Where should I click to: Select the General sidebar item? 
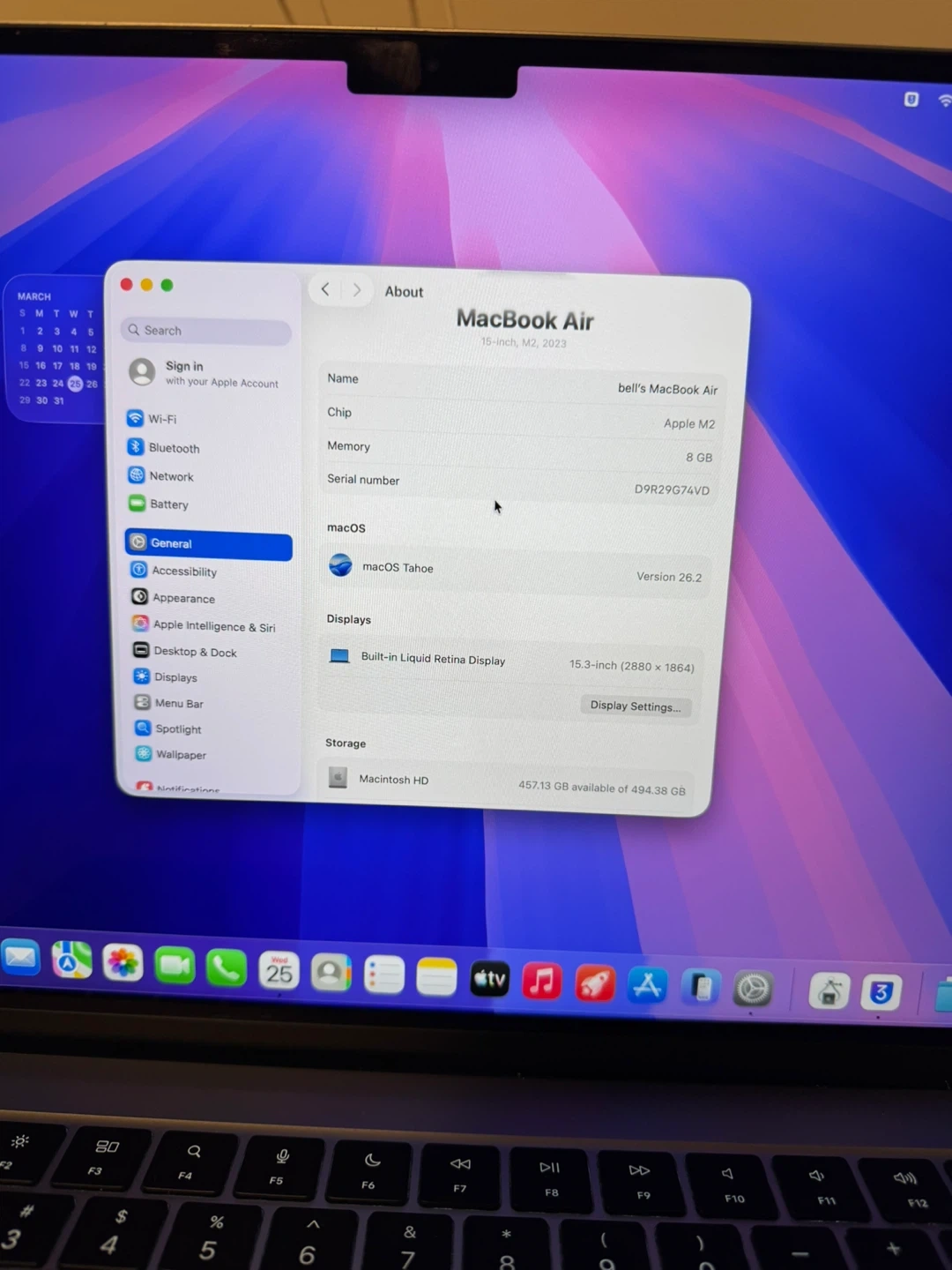pos(208,544)
